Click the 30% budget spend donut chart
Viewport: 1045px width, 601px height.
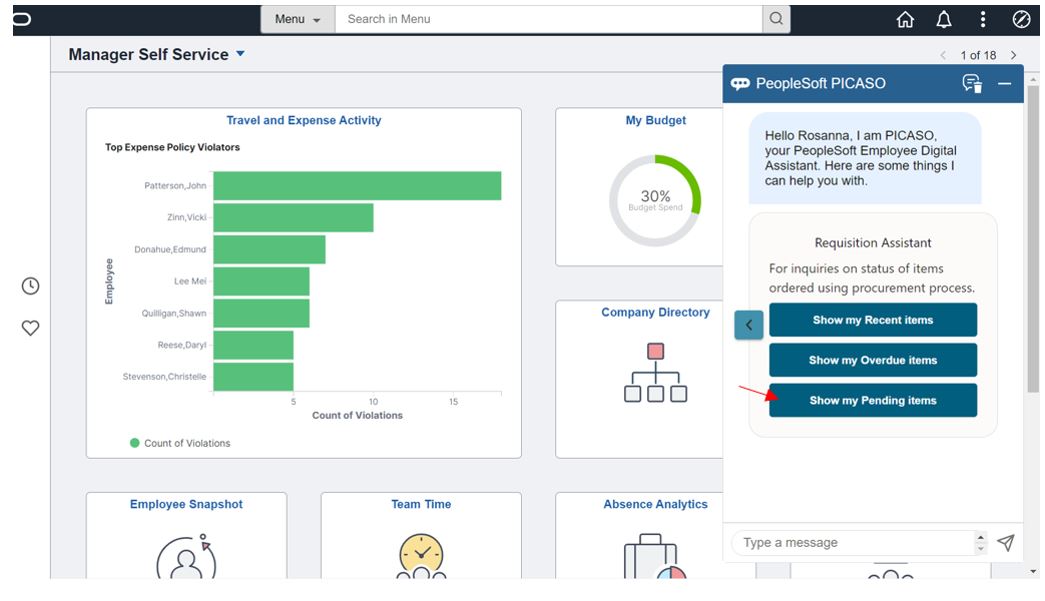pyautogui.click(x=655, y=201)
